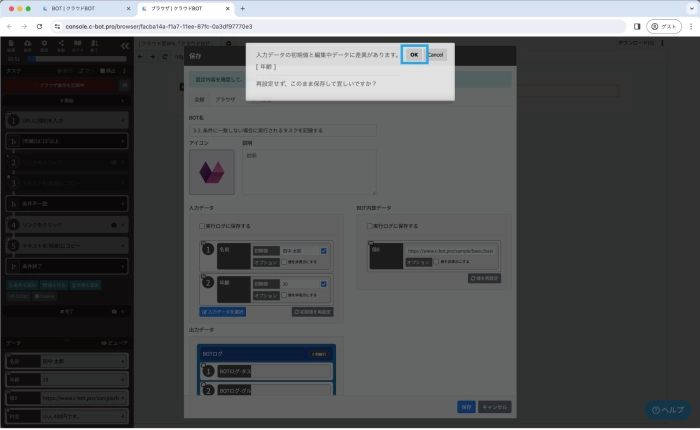
Task: Click the purple BOT icon thumbnail
Action: (212, 171)
